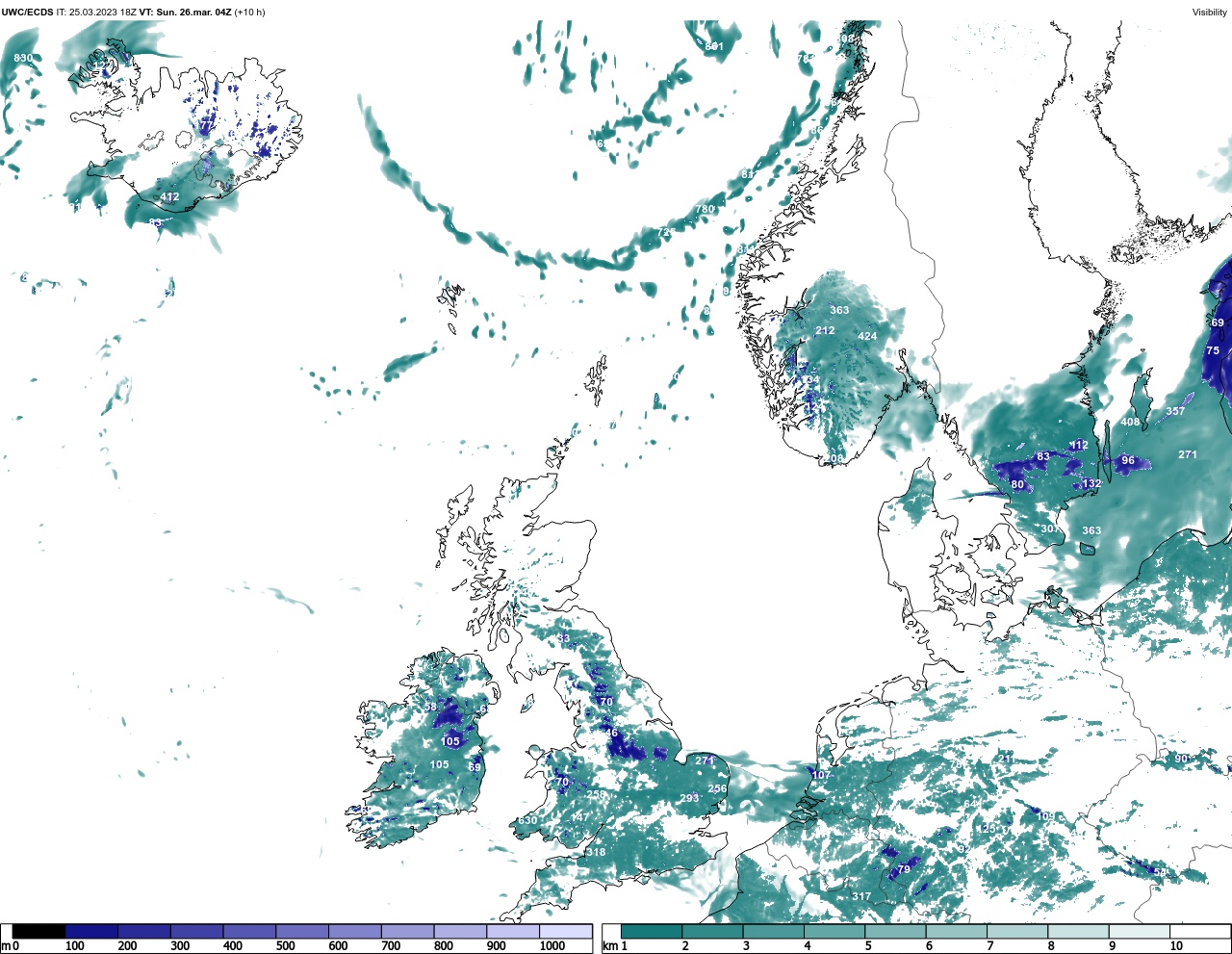1232x954 pixels.
Task: Click the '424' value over Norway
Action: [867, 336]
